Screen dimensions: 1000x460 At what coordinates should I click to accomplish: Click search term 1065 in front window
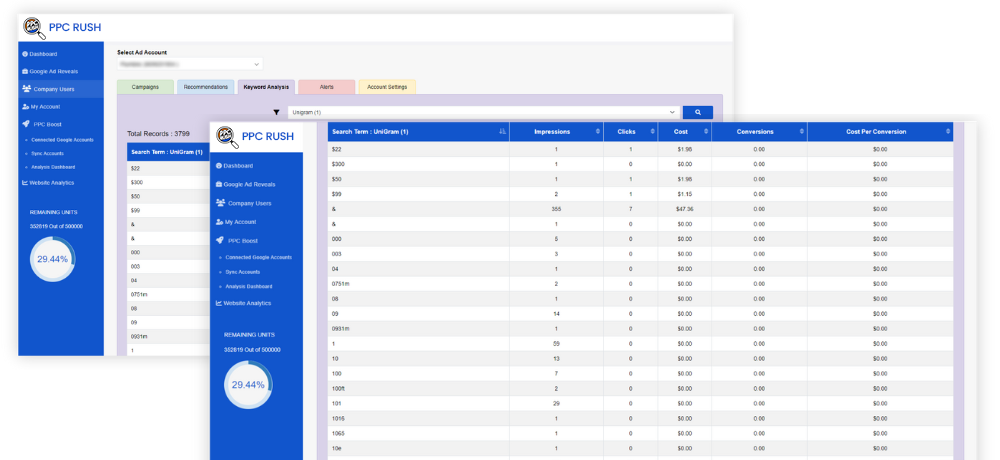(x=337, y=433)
